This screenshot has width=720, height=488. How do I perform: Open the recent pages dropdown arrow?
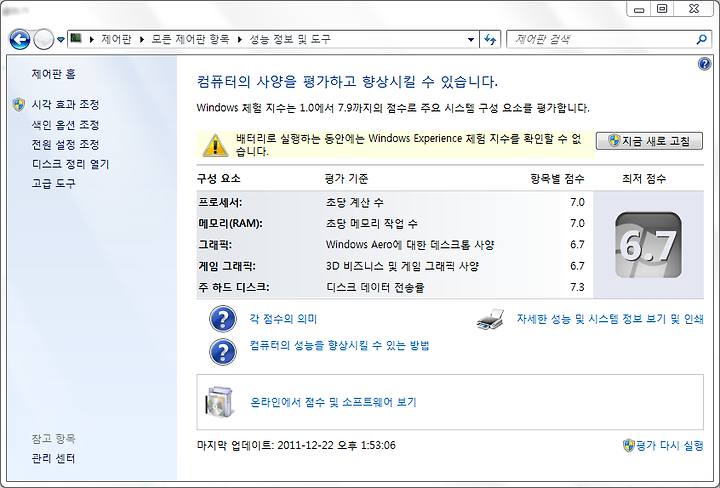61,40
